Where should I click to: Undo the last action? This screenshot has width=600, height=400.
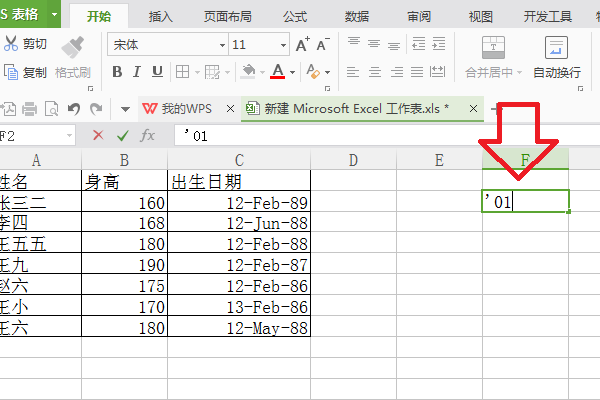tap(73, 109)
